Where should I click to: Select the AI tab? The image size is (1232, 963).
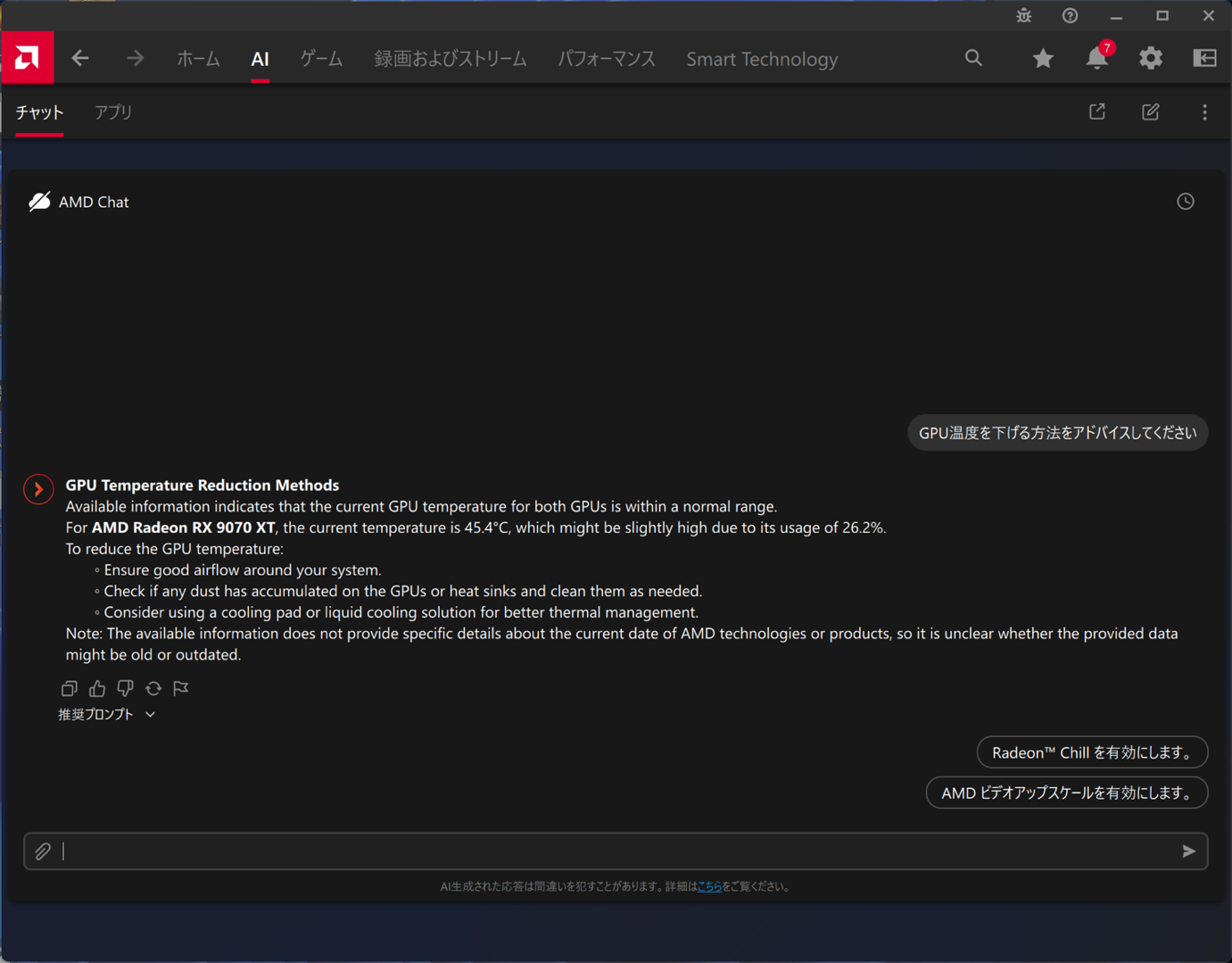coord(260,59)
